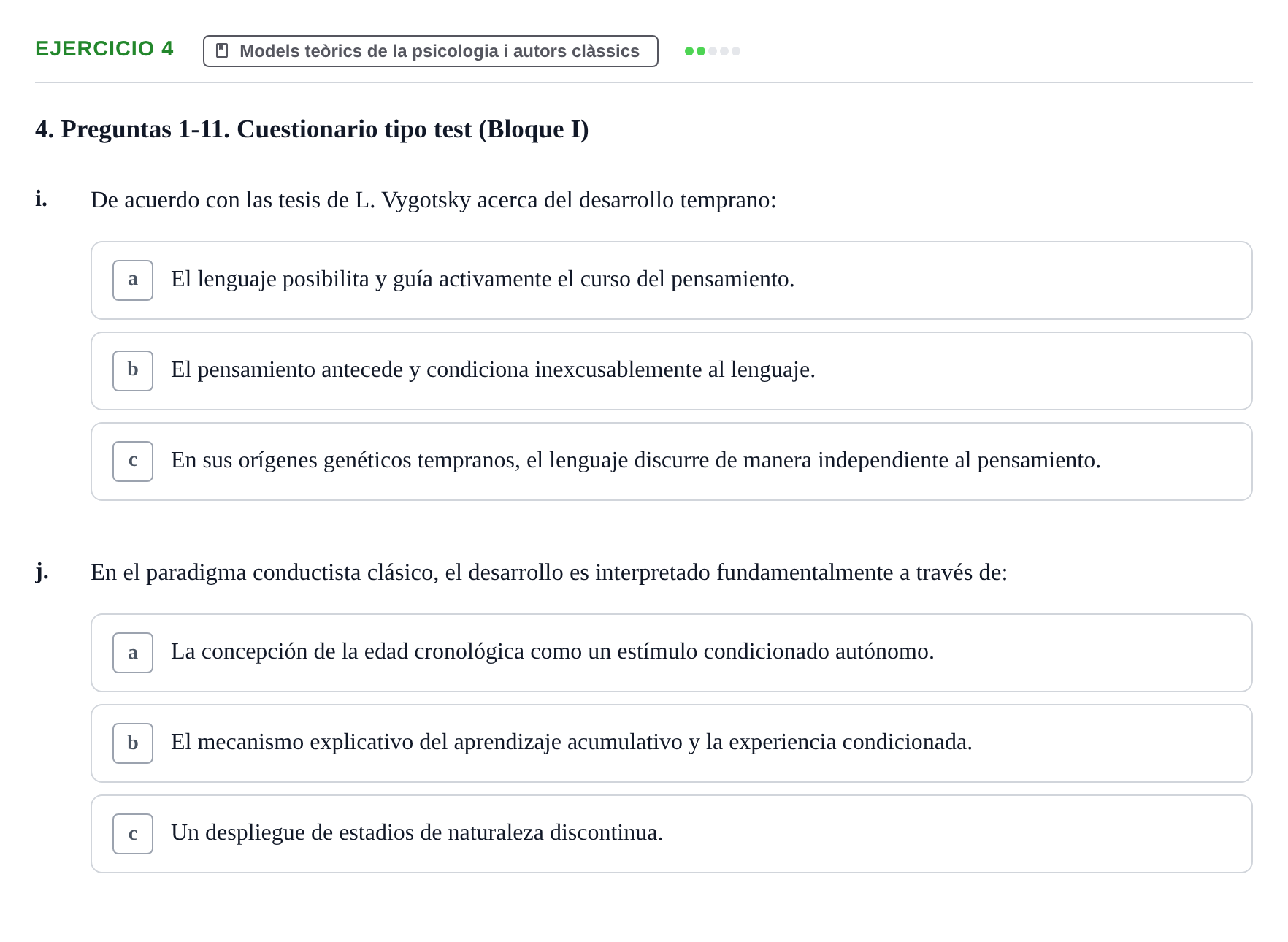Click heading Preguntas 1-11 Cuestionario tipo test
The height and width of the screenshot is (942, 1288).
point(312,129)
